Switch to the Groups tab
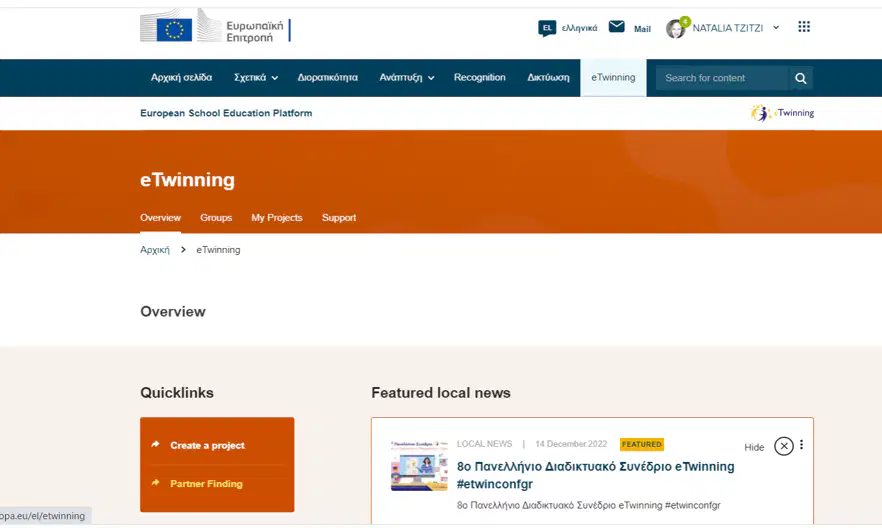This screenshot has height=528, width=882. pos(216,218)
